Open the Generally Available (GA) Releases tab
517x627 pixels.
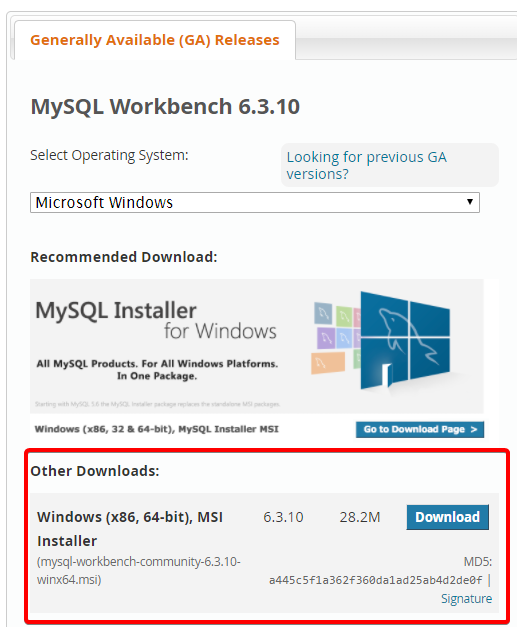point(155,40)
